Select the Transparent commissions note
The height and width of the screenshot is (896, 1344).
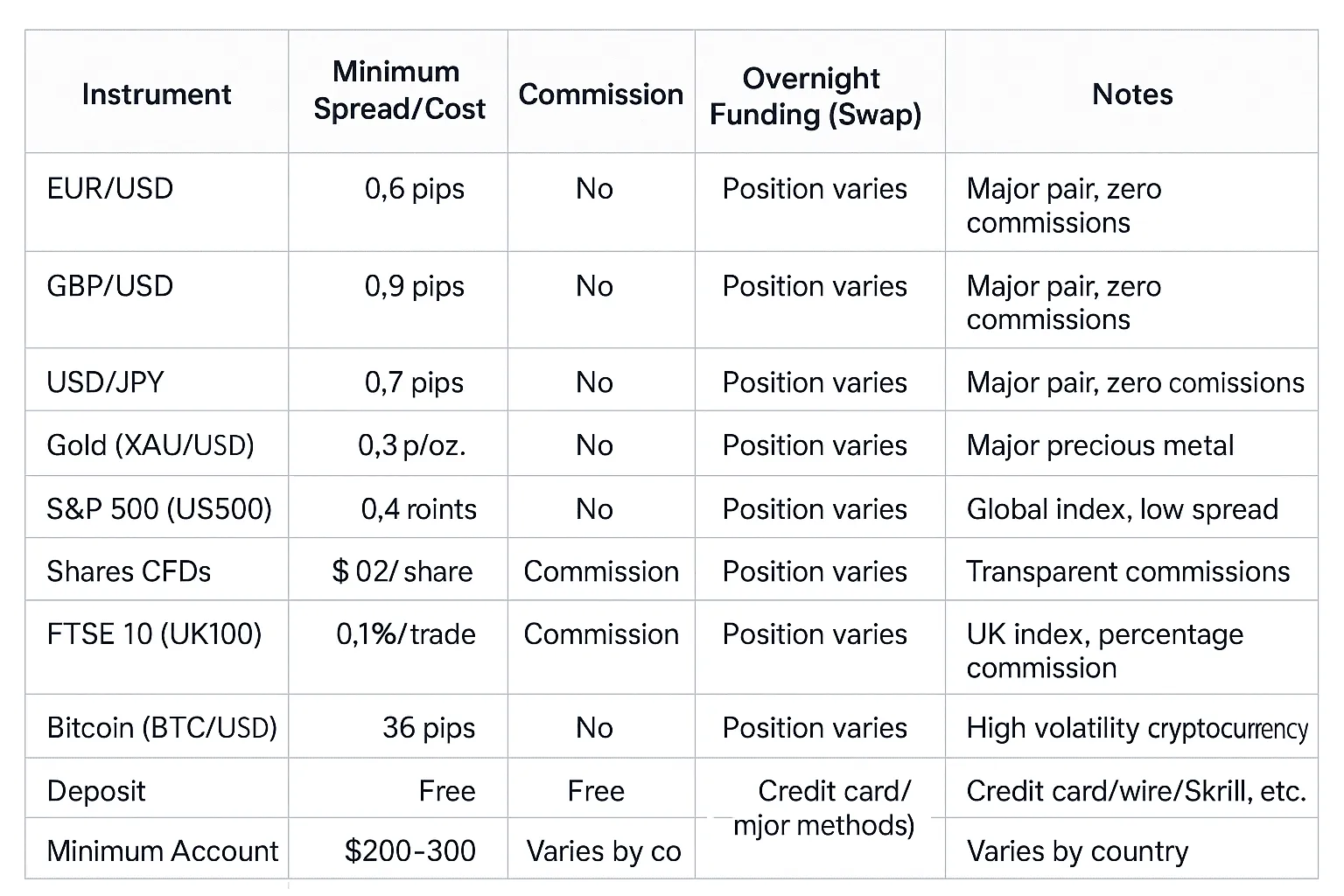tap(1128, 571)
